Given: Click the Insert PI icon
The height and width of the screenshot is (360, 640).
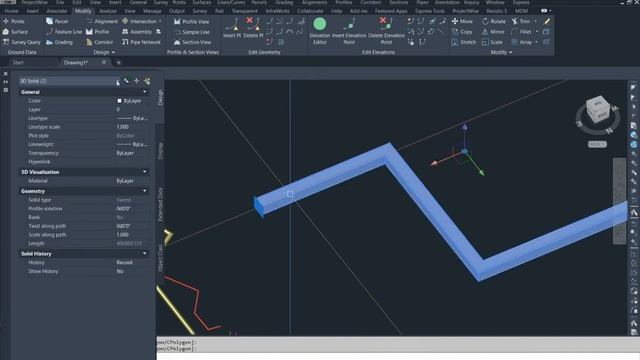Looking at the screenshot, I should tap(232, 28).
